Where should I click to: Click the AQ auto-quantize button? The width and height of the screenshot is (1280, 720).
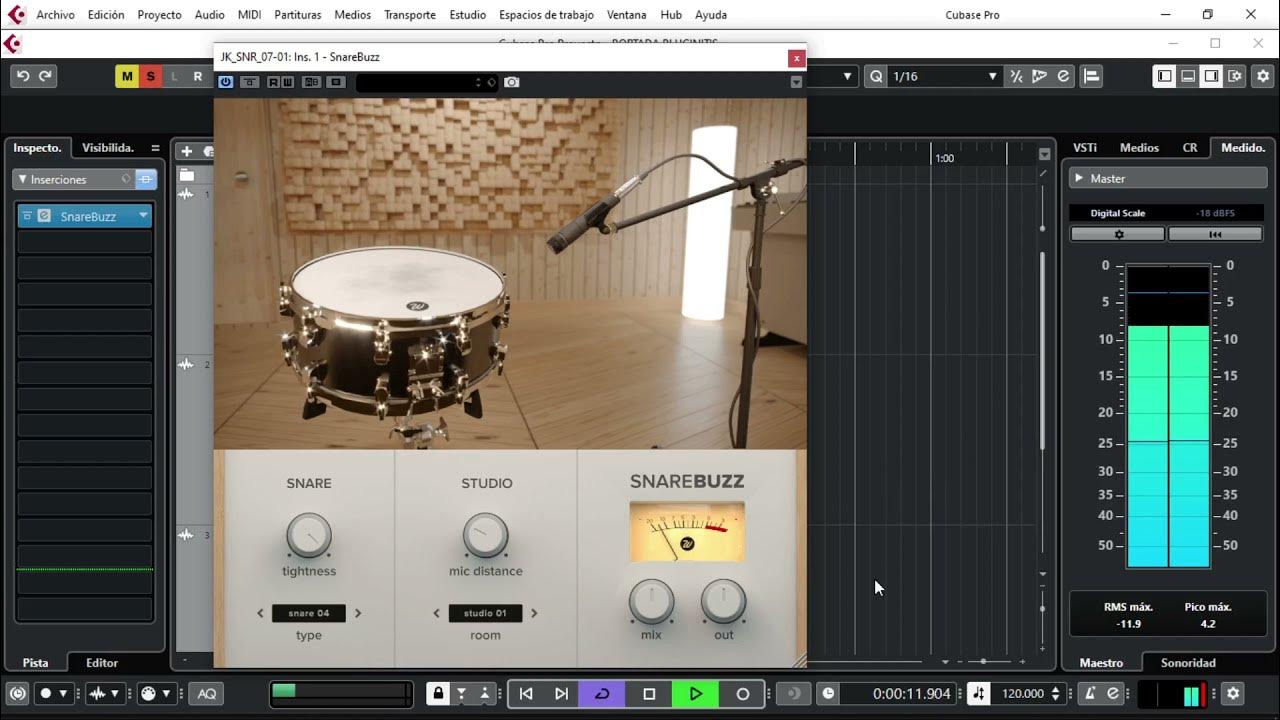(207, 693)
